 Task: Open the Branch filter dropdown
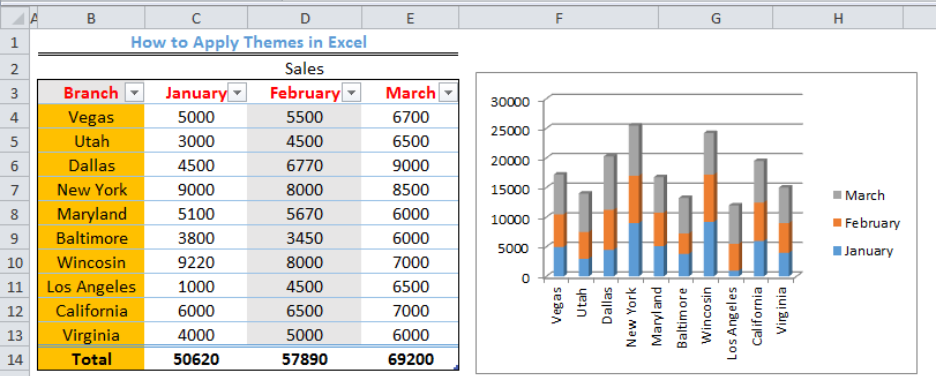click(x=134, y=93)
